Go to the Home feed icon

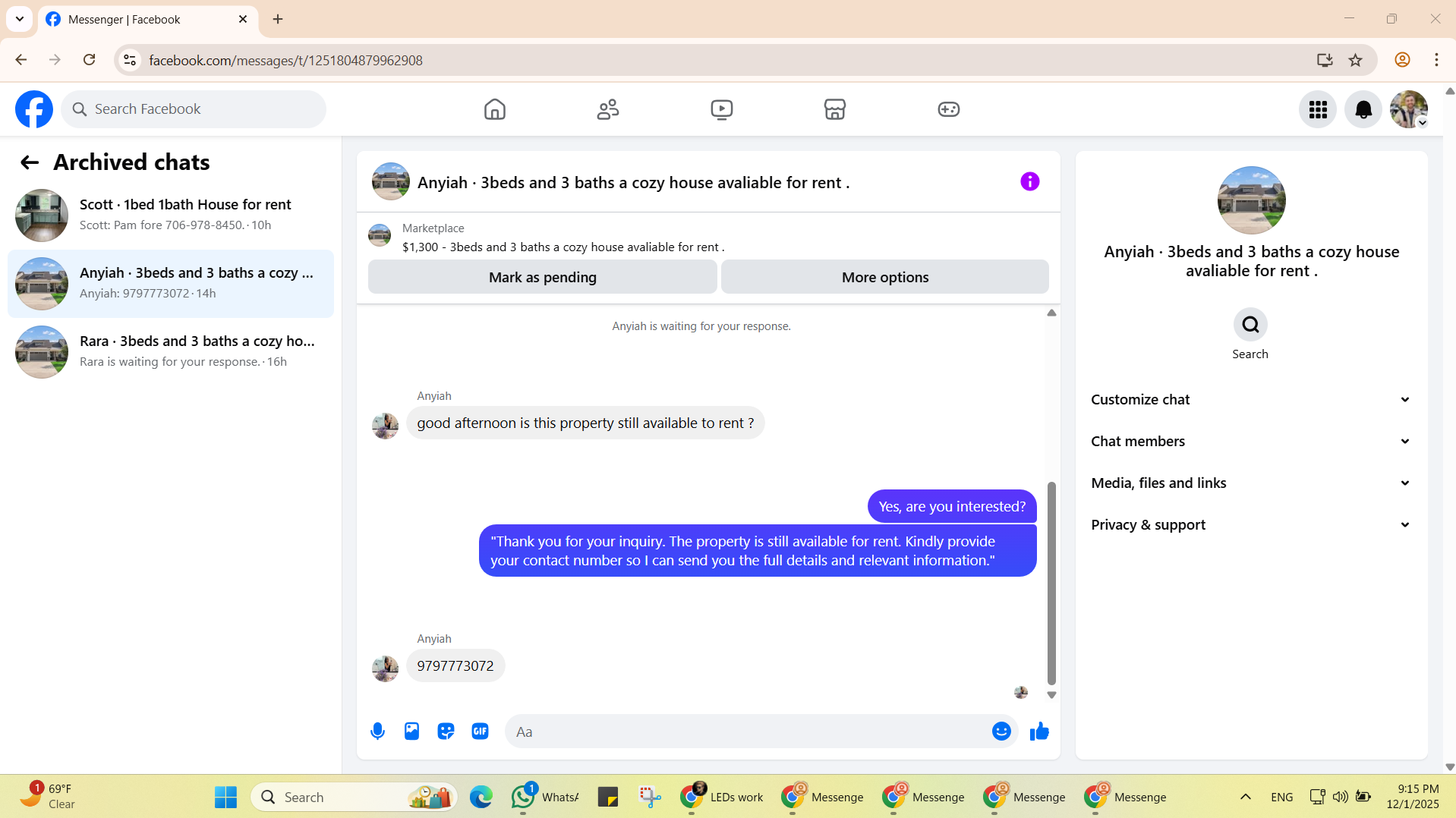point(494,109)
